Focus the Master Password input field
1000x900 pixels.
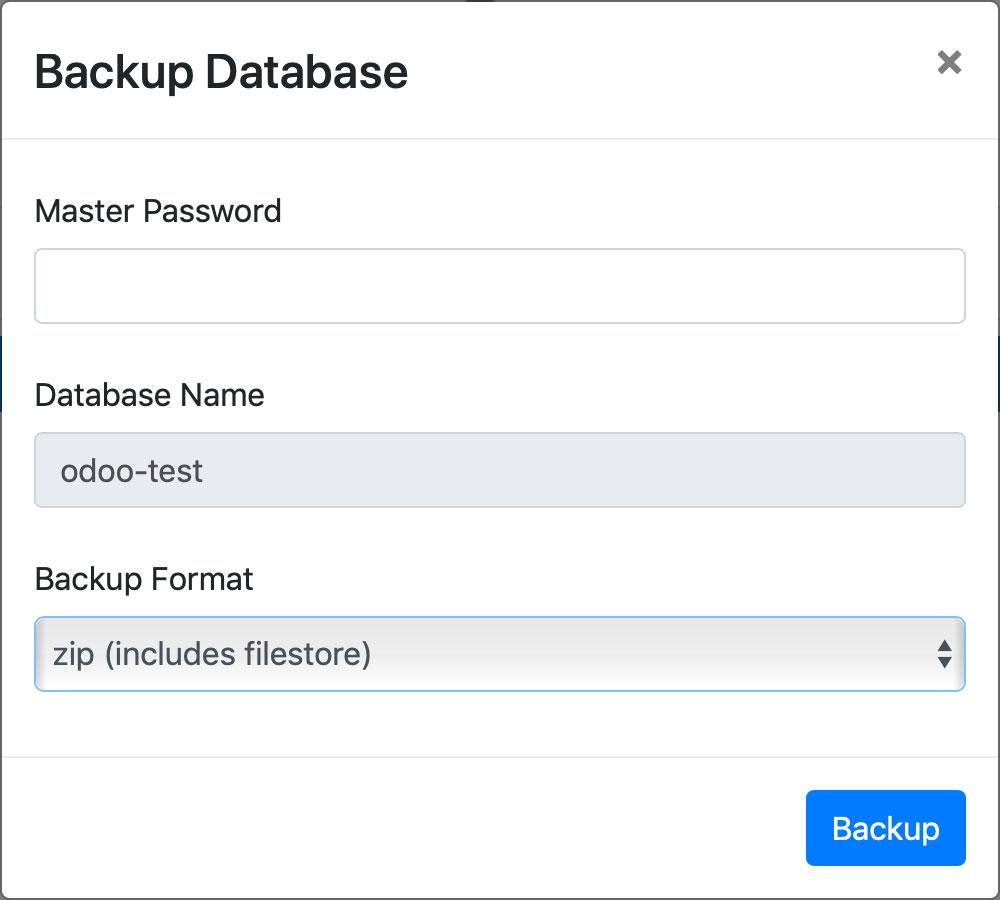[499, 286]
